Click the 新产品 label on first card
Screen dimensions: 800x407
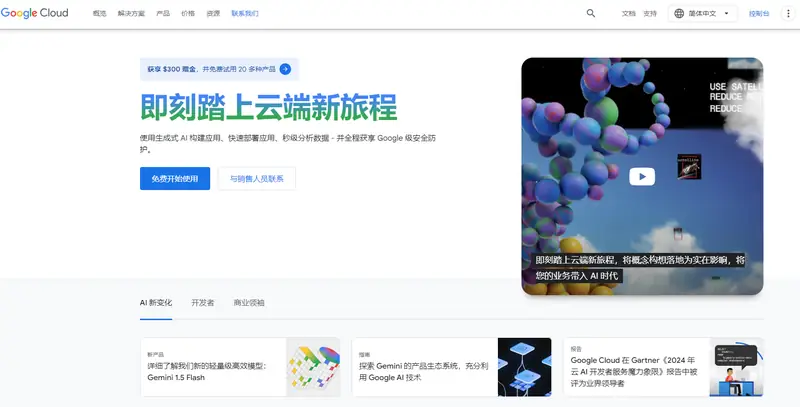point(156,354)
